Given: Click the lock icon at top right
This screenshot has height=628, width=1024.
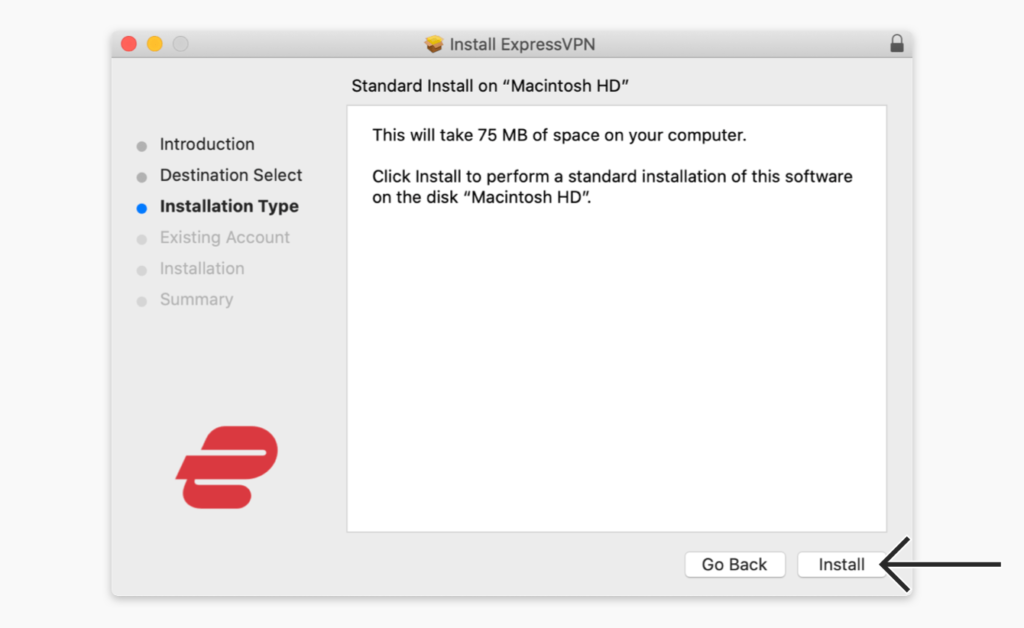Looking at the screenshot, I should pyautogui.click(x=897, y=43).
